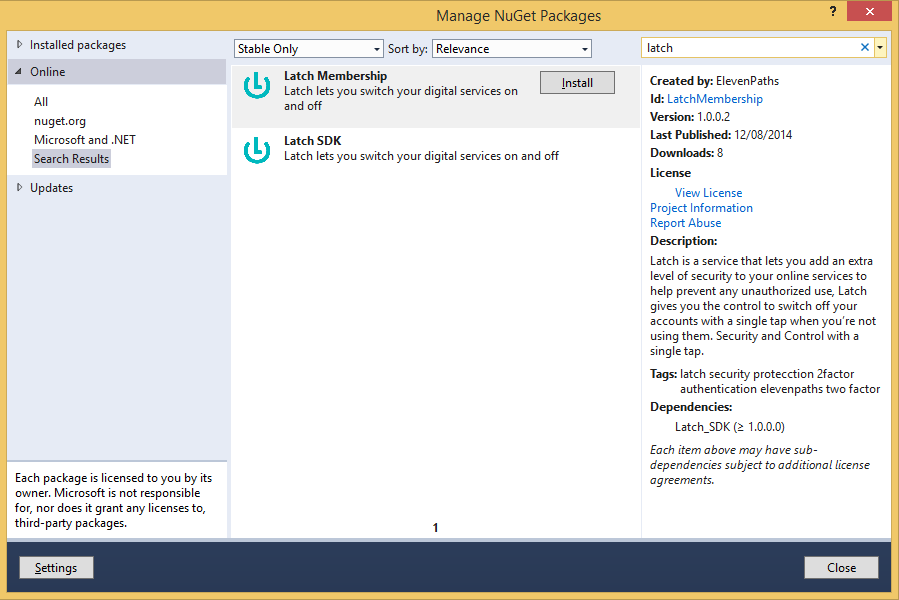
Task: Select the nuget.org source
Action: tap(60, 121)
